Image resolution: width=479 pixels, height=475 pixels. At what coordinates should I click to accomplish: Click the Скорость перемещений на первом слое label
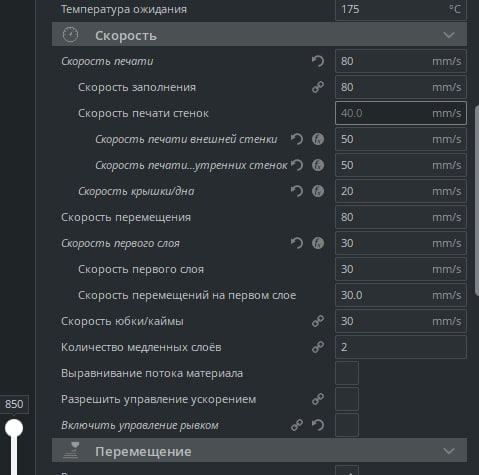click(x=187, y=296)
